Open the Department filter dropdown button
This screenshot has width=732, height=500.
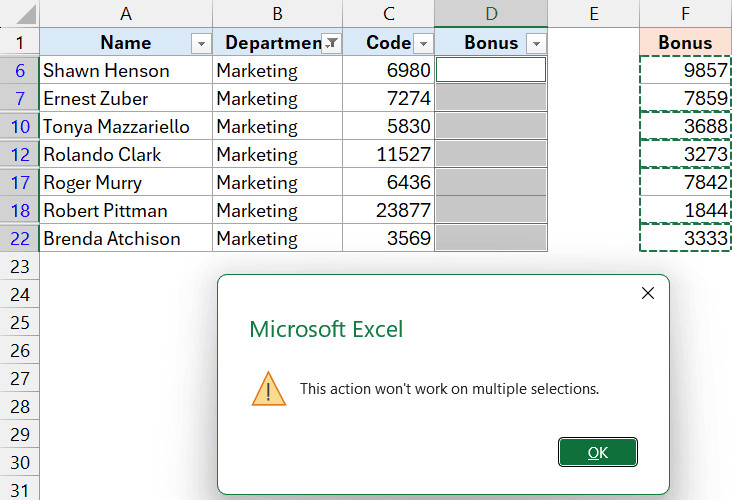(331, 43)
